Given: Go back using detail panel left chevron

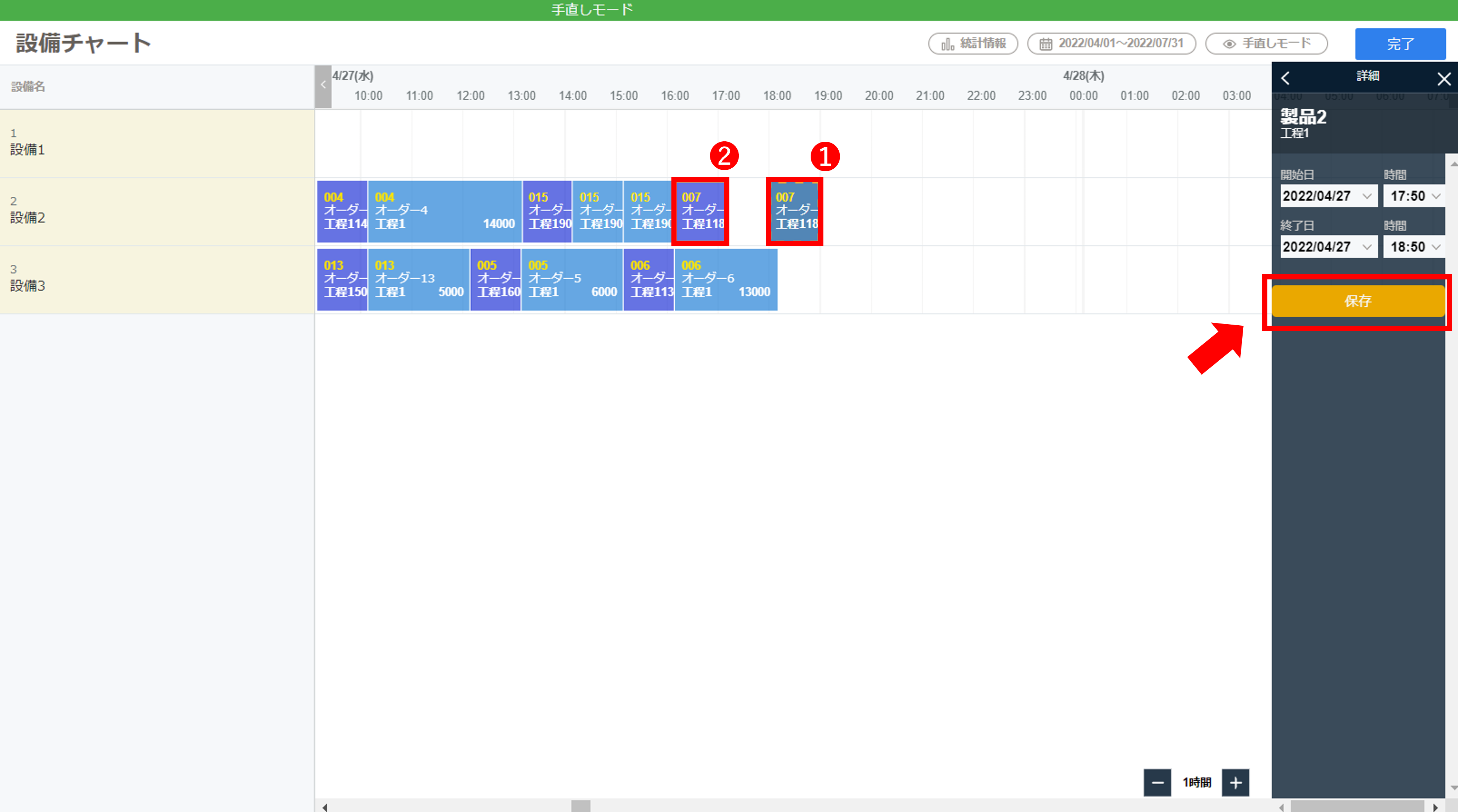Looking at the screenshot, I should (1285, 78).
